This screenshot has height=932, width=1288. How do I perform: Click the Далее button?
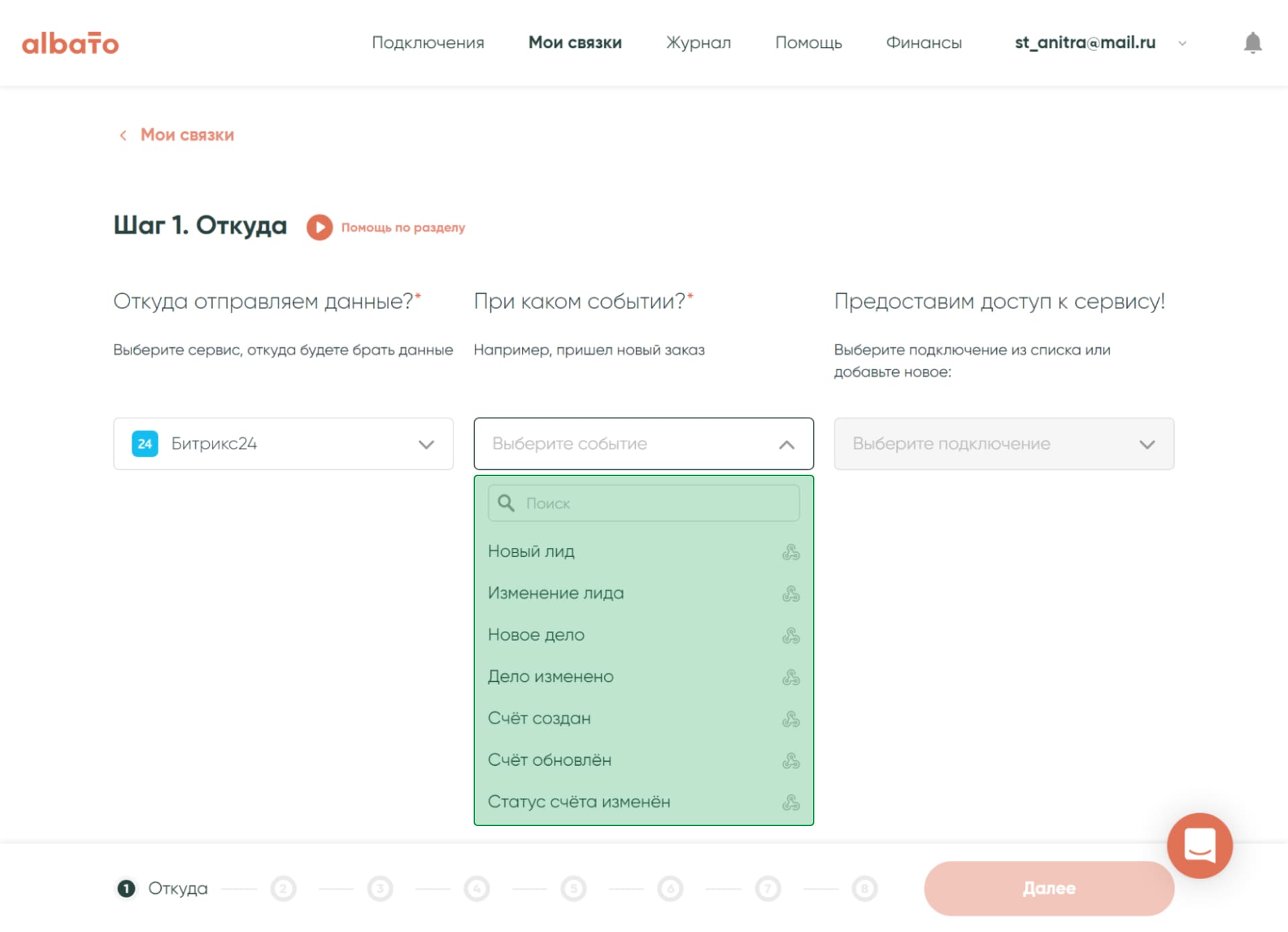[1049, 888]
